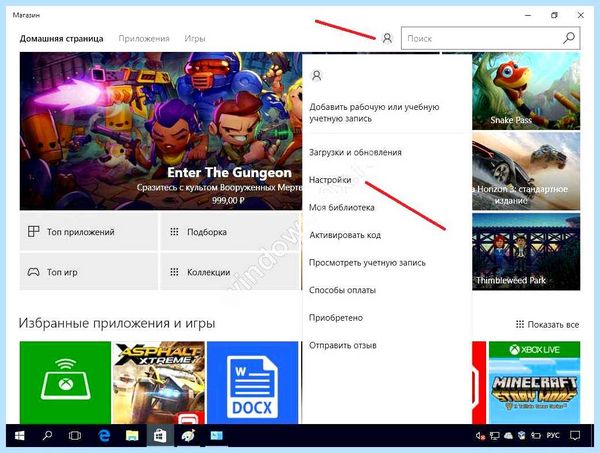Click the profile avatar inside the dropdown menu
Screen dimensions: 600x453
click(316, 75)
